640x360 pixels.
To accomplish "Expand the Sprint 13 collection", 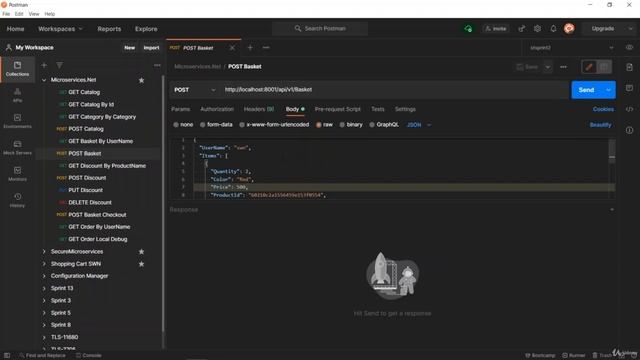I will pyautogui.click(x=44, y=288).
